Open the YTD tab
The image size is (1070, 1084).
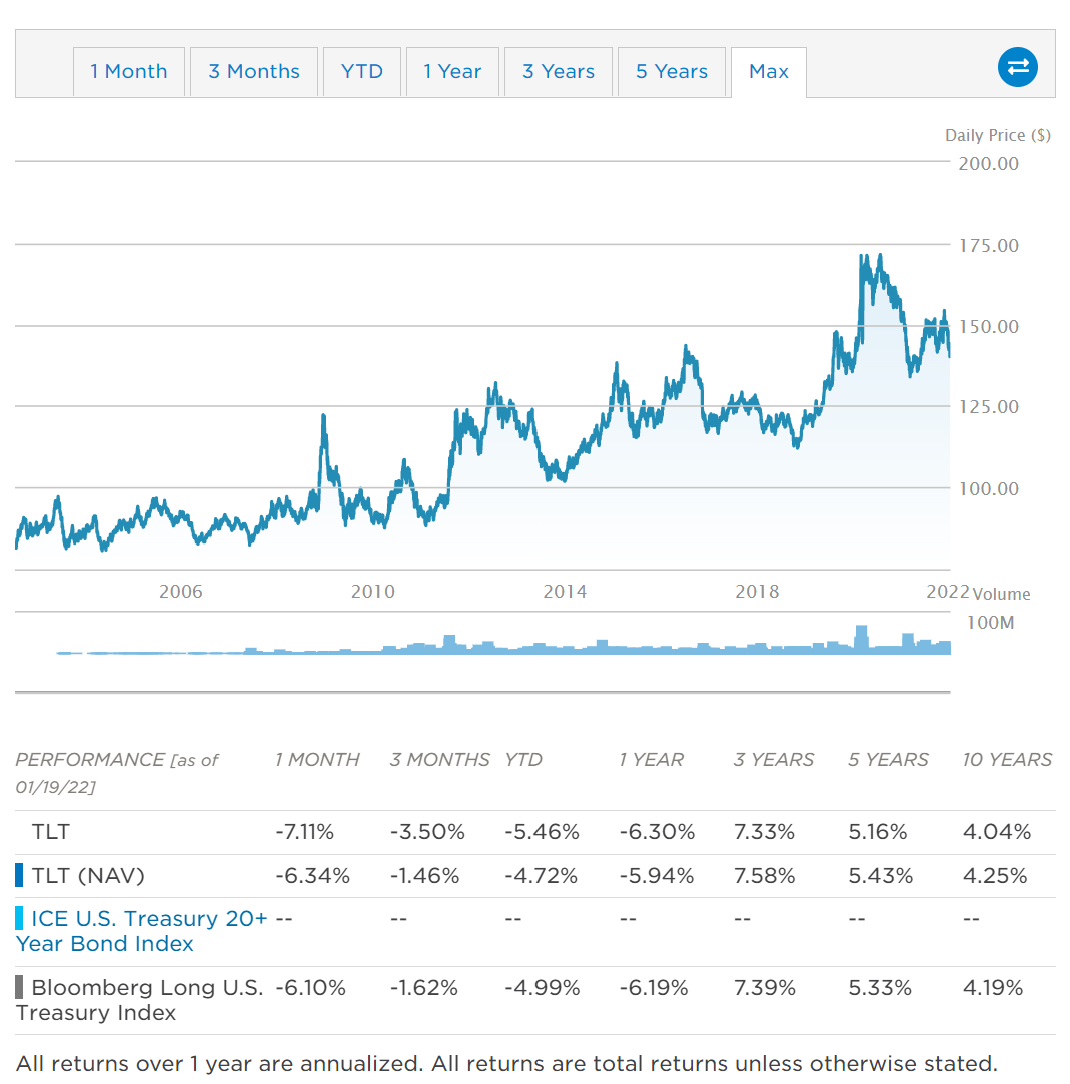click(x=362, y=72)
